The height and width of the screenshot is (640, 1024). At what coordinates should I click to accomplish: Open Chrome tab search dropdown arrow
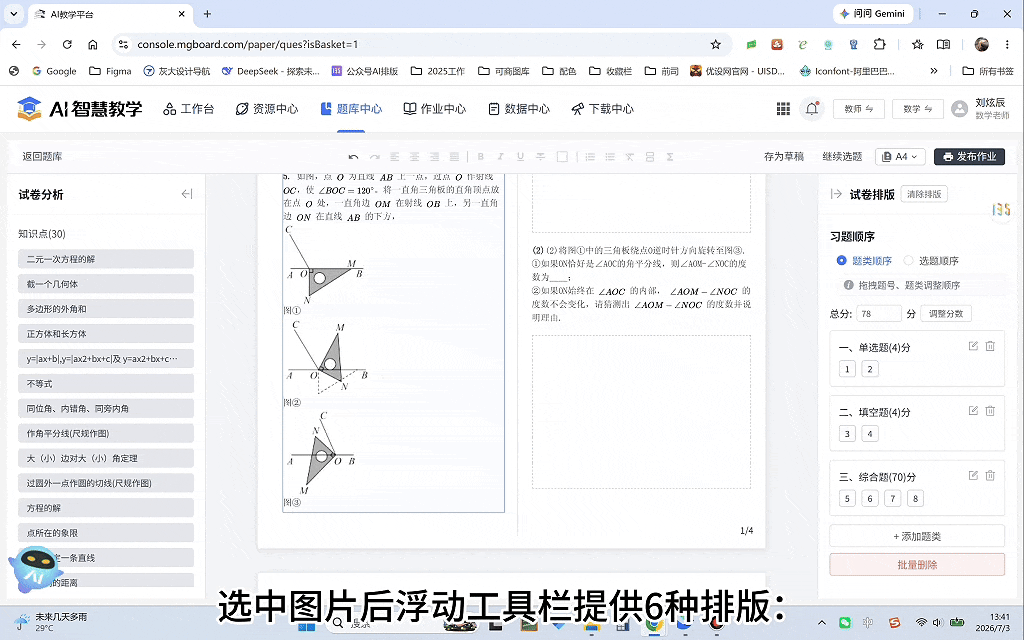(14, 14)
